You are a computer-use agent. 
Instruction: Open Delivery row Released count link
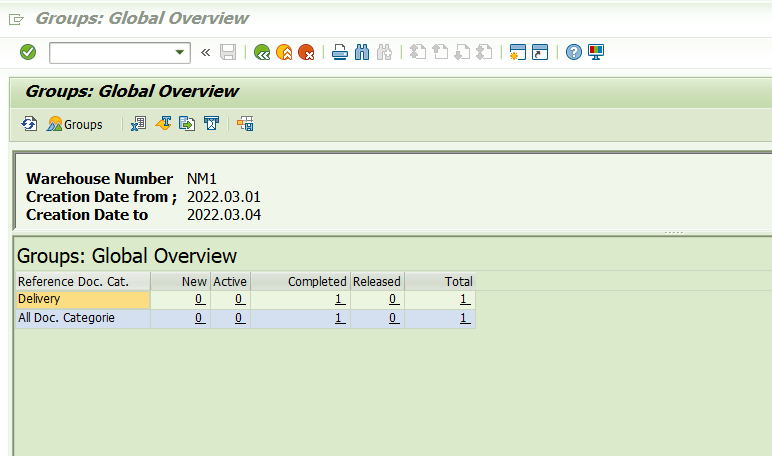393,299
